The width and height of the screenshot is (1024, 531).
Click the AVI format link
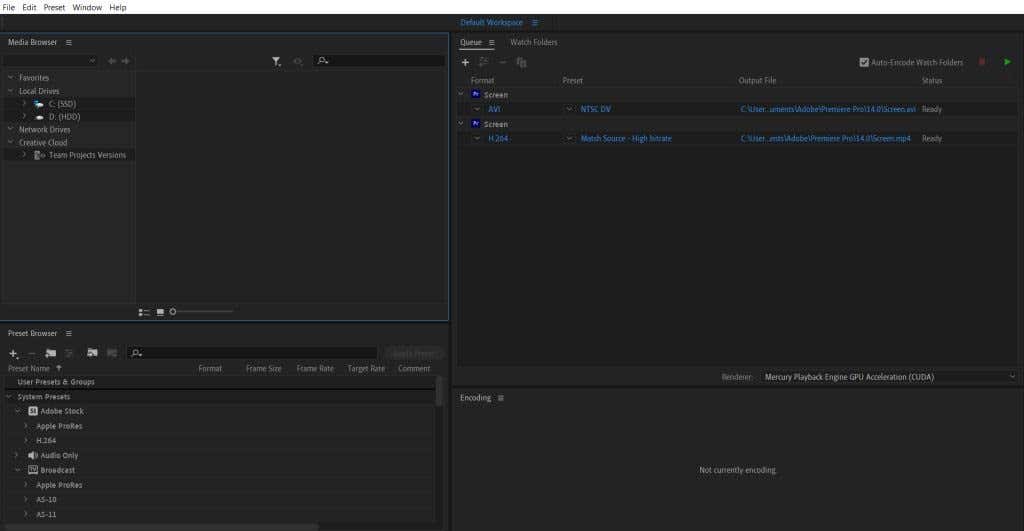[x=494, y=110]
